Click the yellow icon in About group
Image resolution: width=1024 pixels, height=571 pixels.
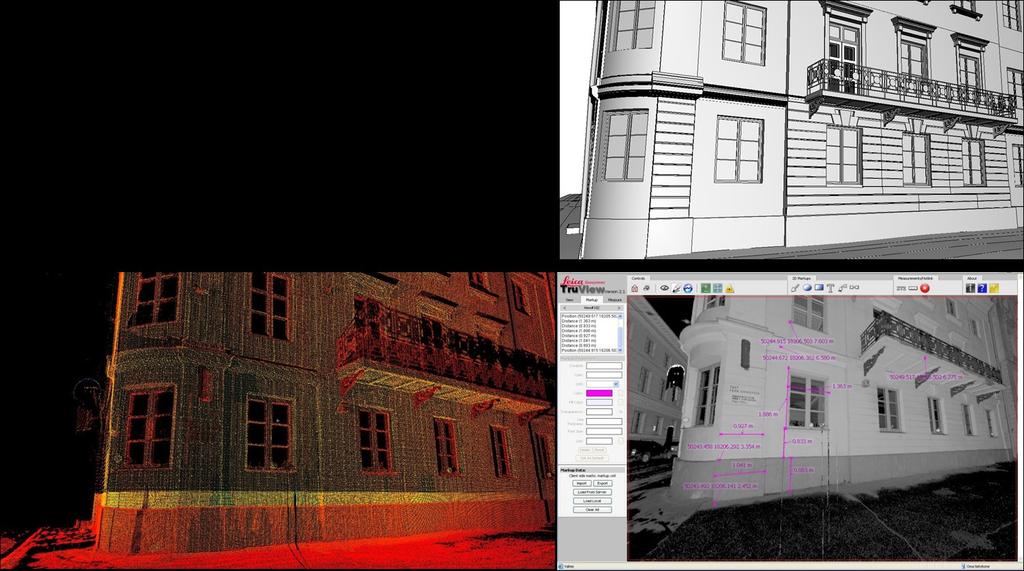click(x=994, y=288)
